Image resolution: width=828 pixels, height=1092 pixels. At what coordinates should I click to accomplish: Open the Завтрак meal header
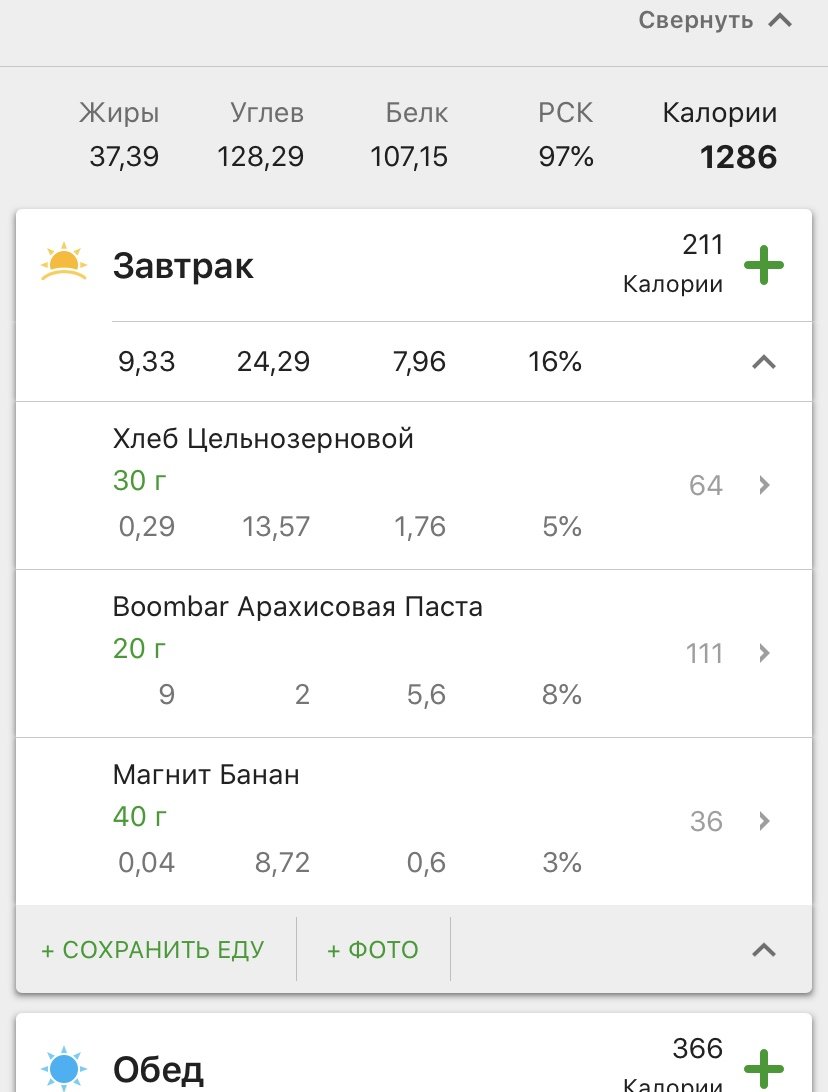(x=183, y=266)
